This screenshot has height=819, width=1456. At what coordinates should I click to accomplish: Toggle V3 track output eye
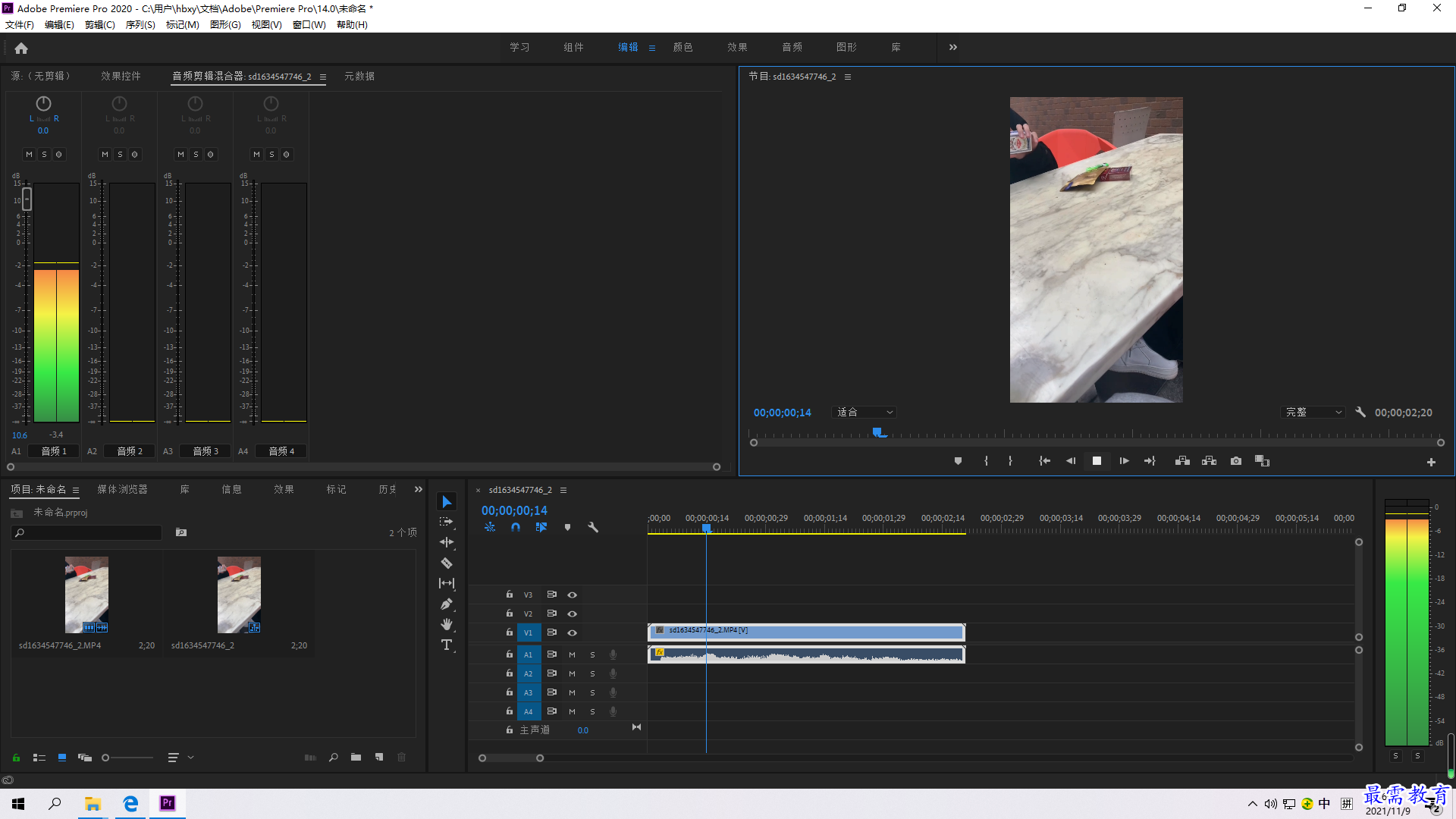[573, 595]
